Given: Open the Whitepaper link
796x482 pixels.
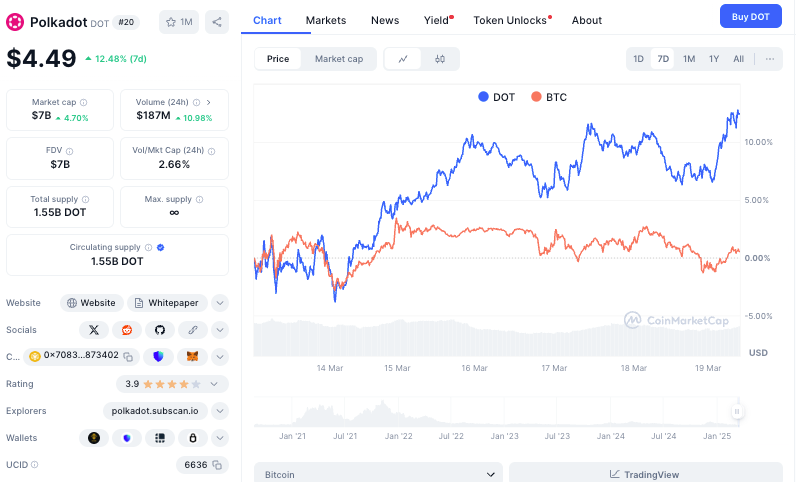Looking at the screenshot, I should pyautogui.click(x=167, y=303).
